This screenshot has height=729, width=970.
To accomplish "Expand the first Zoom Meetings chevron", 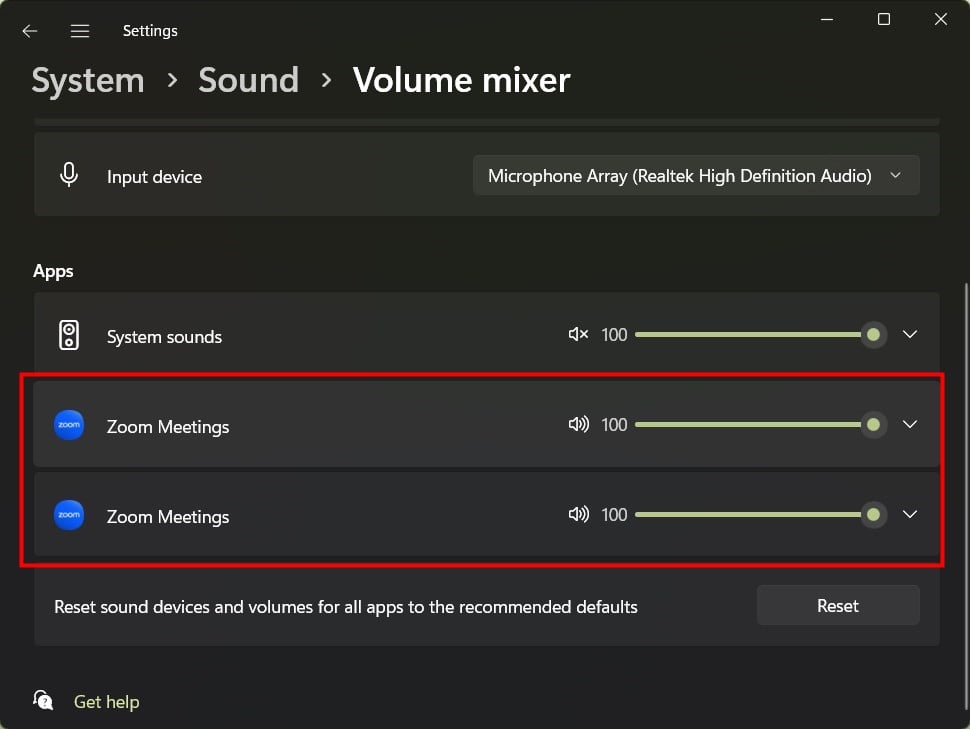I will tap(910, 425).
